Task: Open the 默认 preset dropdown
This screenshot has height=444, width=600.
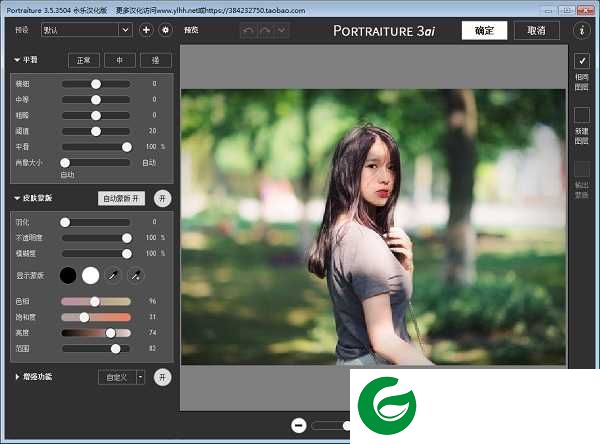Action: [86, 30]
